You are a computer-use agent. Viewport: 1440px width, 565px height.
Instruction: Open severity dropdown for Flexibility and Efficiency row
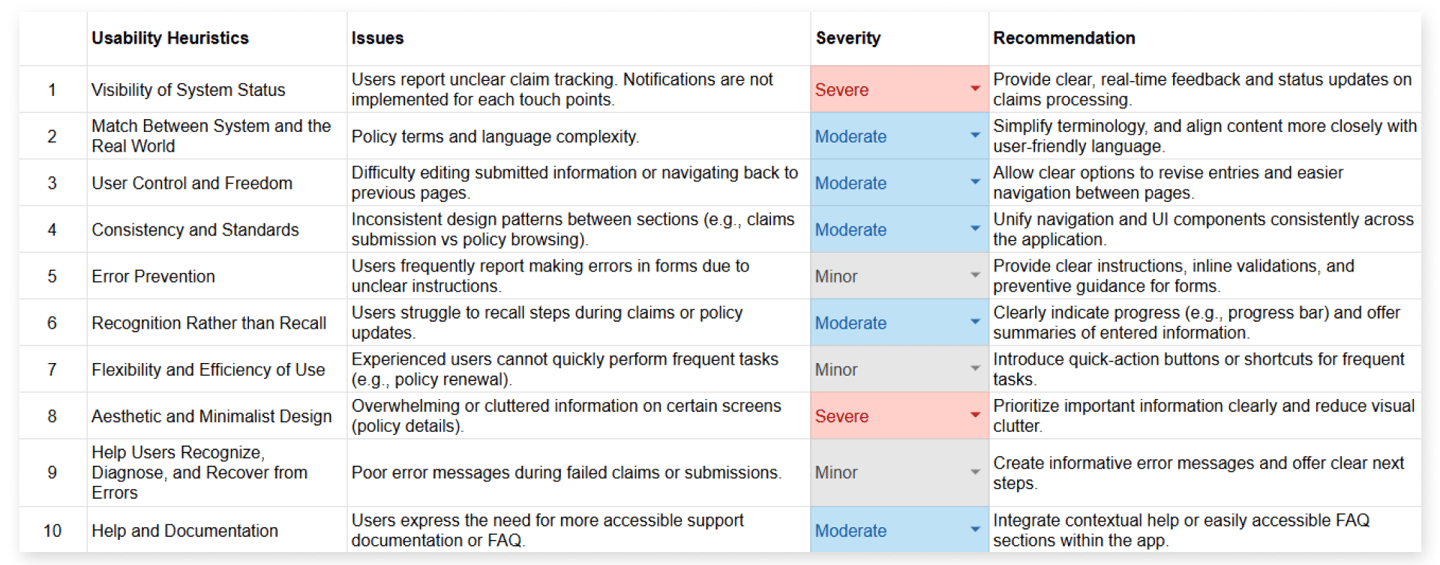click(x=975, y=369)
